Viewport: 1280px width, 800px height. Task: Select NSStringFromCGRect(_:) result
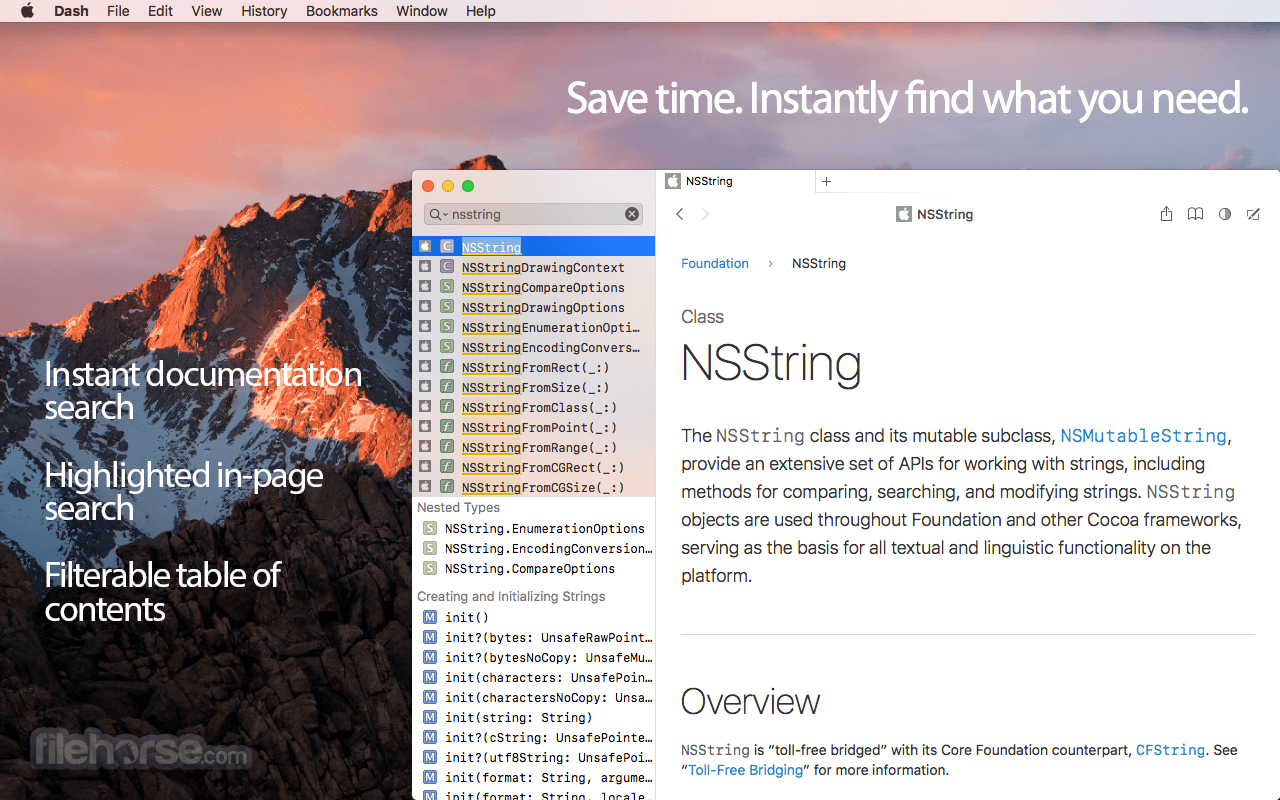(534, 467)
